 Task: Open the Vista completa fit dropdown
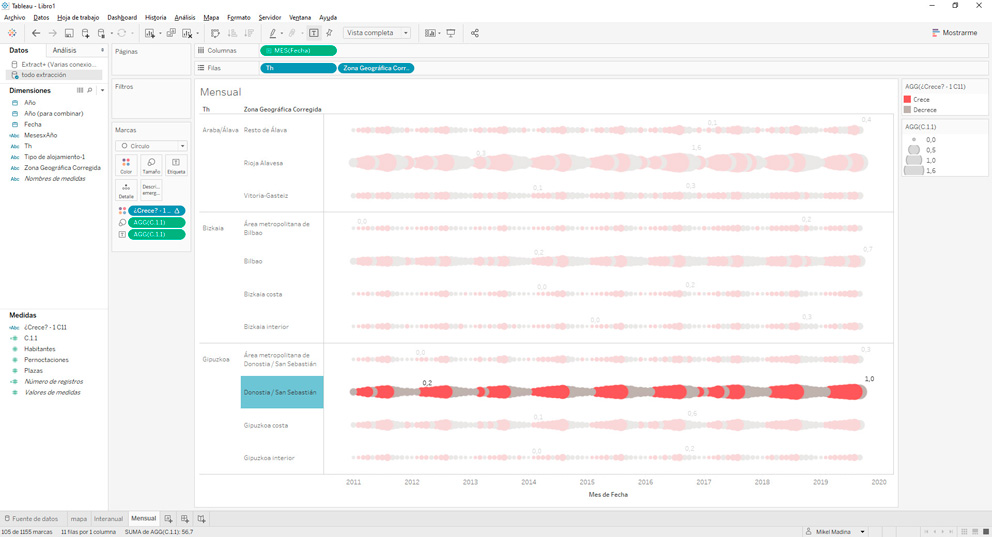(x=376, y=33)
